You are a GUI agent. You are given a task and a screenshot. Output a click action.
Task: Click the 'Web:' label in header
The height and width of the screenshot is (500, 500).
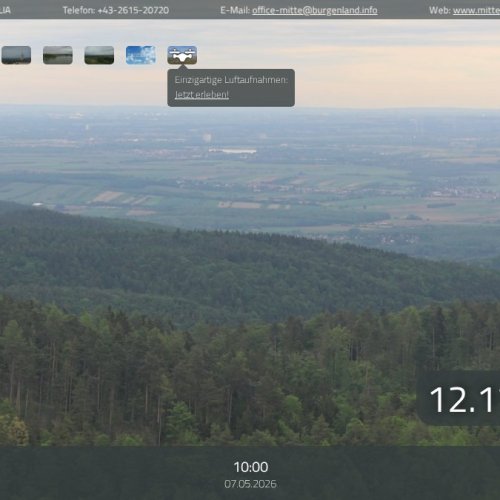(440, 10)
